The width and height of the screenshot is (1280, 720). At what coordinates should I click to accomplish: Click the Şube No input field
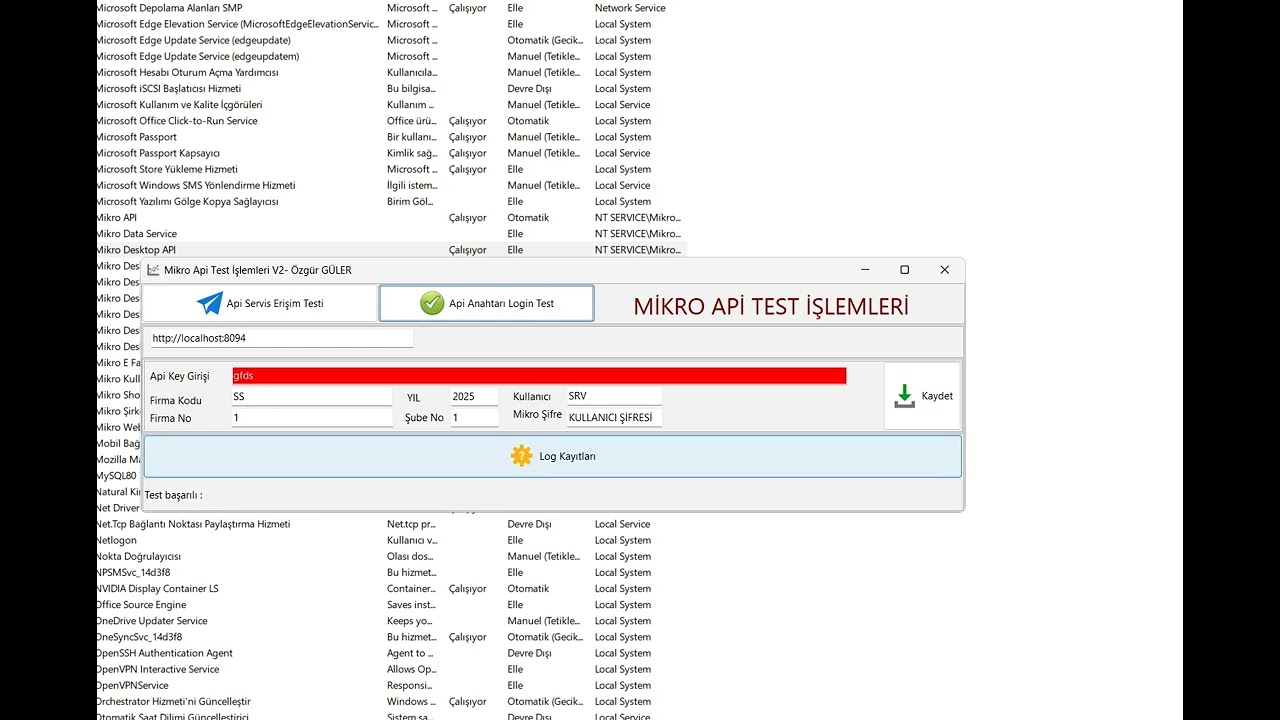pyautogui.click(x=474, y=418)
